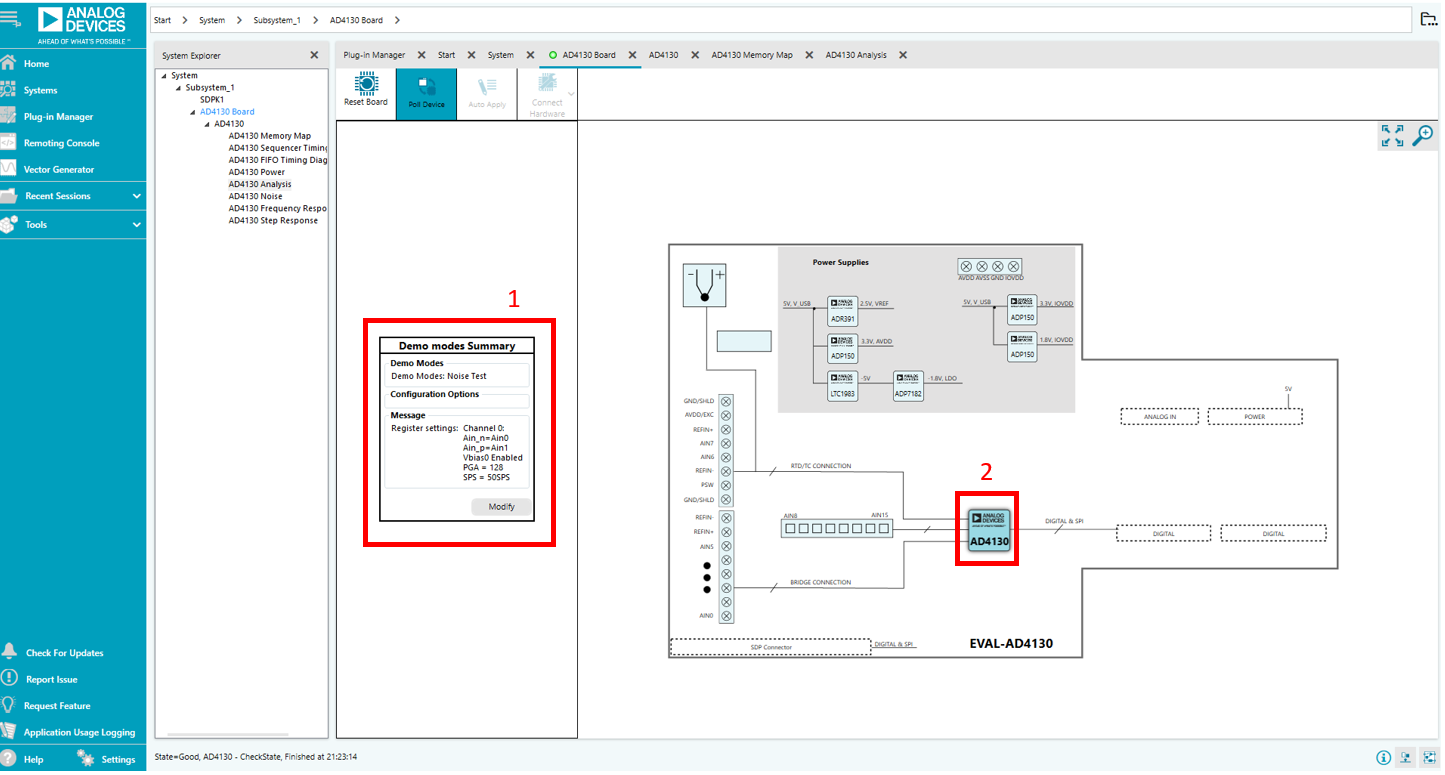Expand the Recent Sessions section
Image resolution: width=1445 pixels, height=775 pixels.
tap(72, 196)
